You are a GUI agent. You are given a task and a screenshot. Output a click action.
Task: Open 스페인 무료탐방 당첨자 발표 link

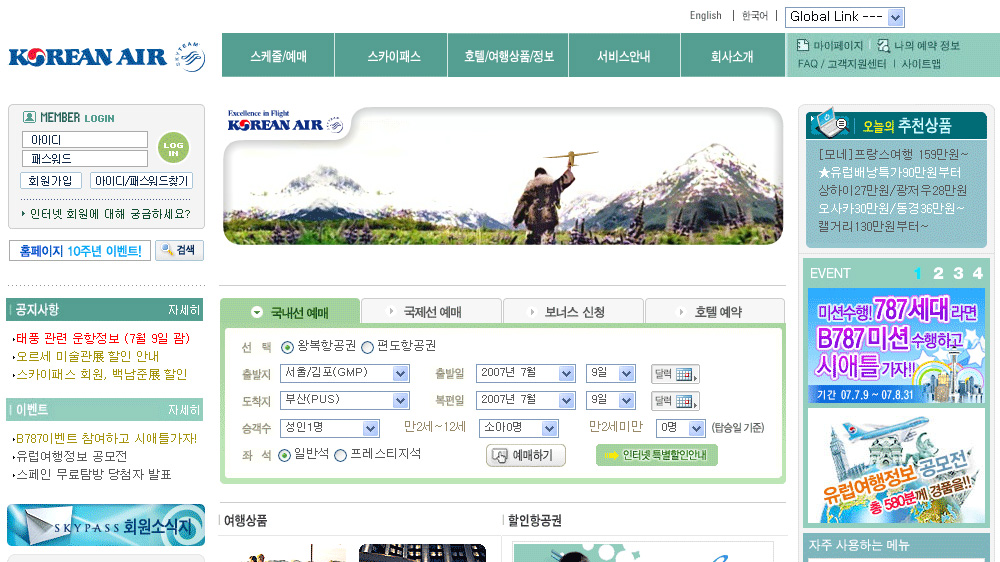point(93,474)
